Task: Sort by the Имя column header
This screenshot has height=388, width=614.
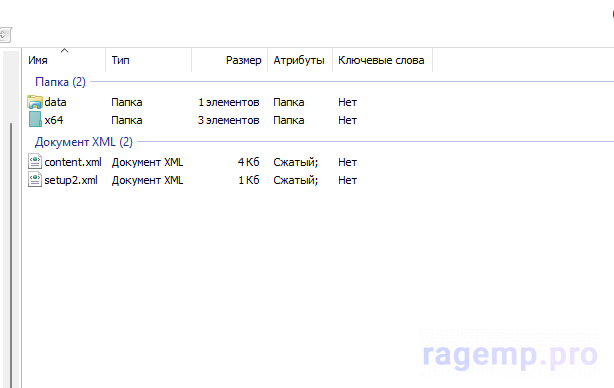Action: (38, 60)
